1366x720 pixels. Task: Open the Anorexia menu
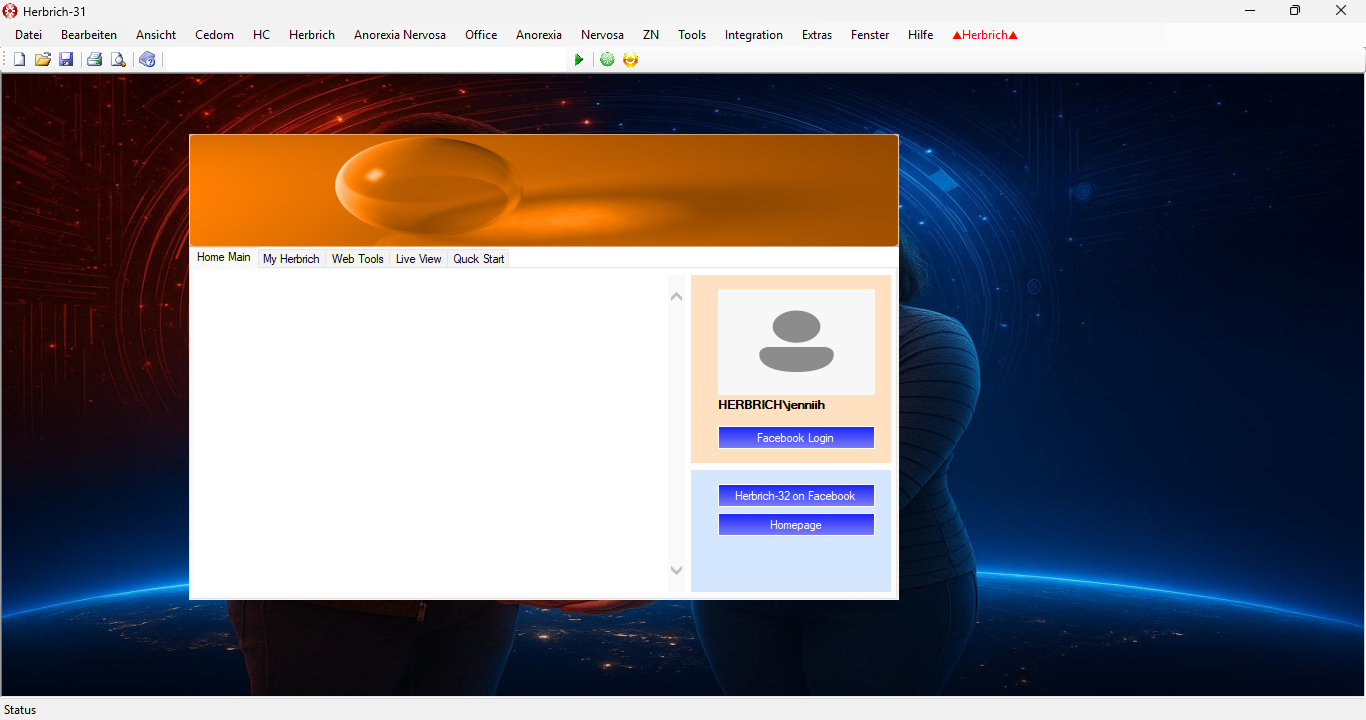[539, 35]
